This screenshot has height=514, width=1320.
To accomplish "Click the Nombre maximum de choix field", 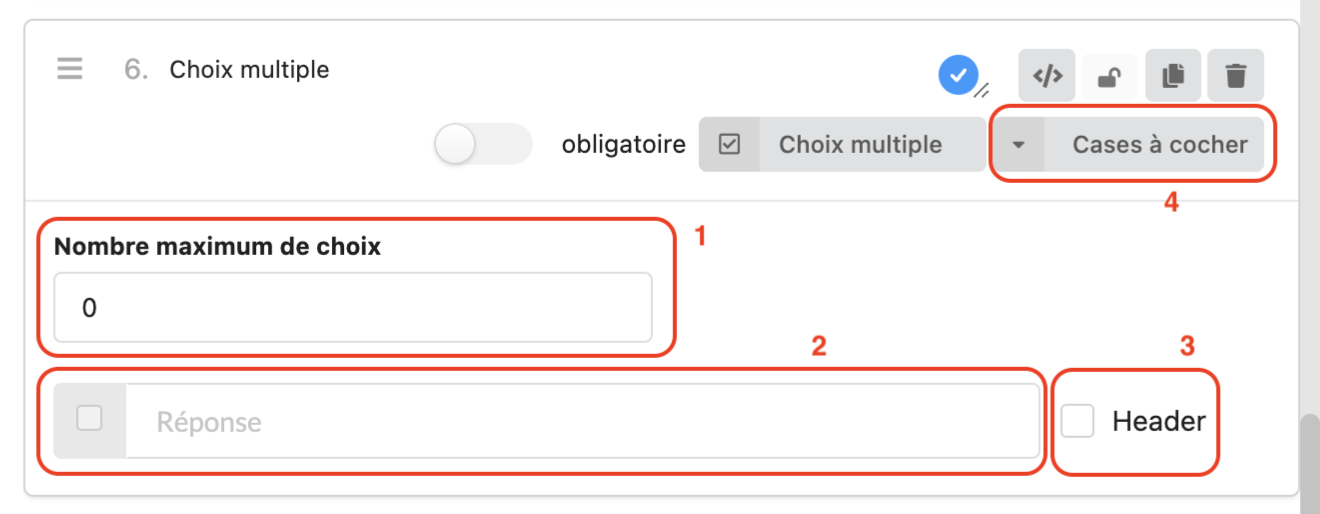I will pos(352,308).
